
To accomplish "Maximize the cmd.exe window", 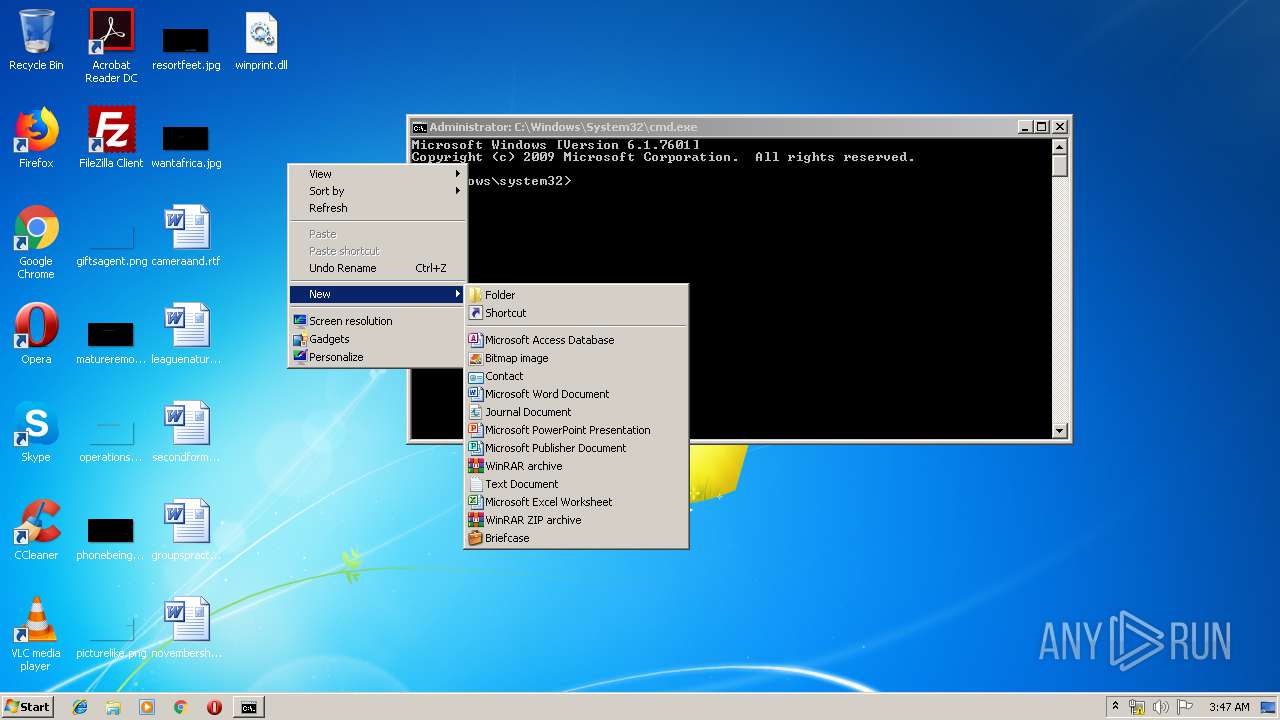I will click(1042, 127).
